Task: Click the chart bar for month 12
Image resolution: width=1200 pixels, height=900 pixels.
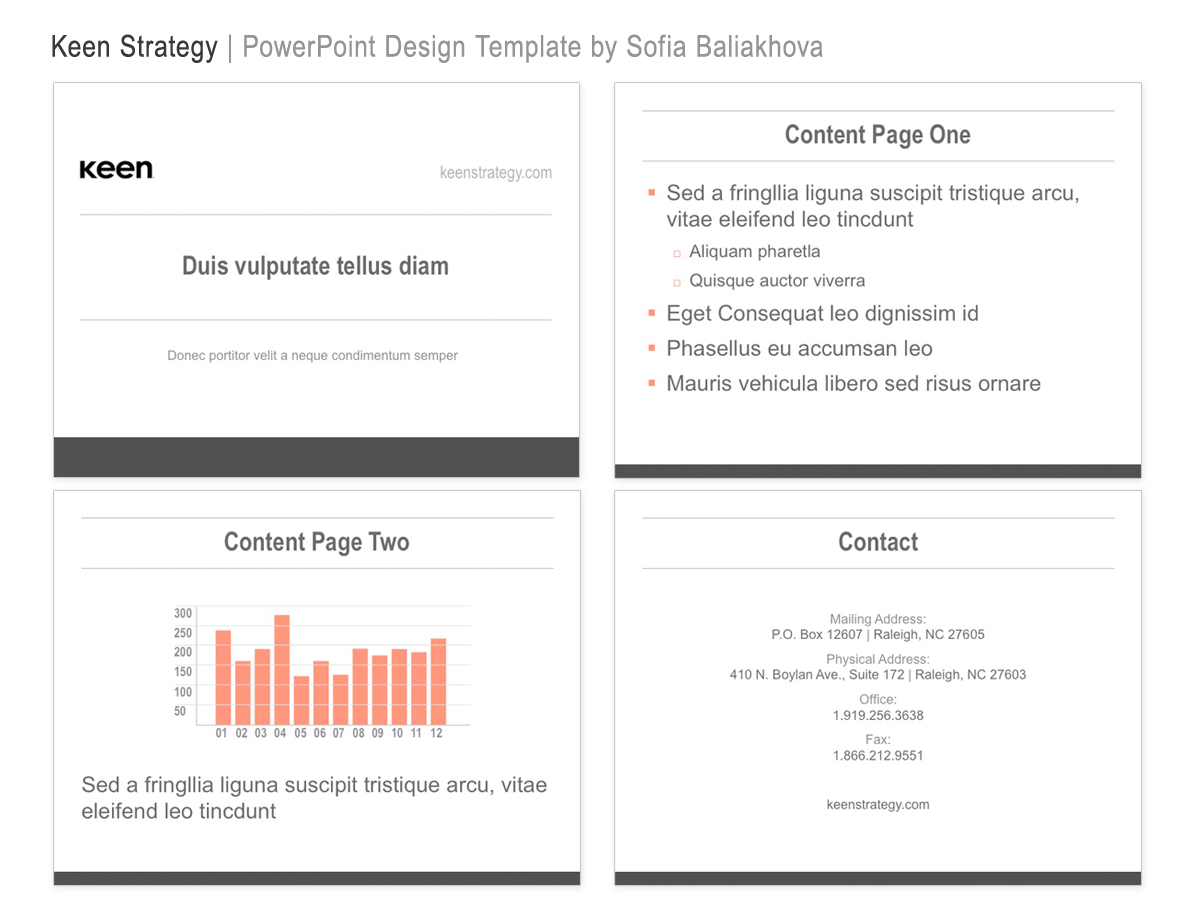Action: point(438,682)
